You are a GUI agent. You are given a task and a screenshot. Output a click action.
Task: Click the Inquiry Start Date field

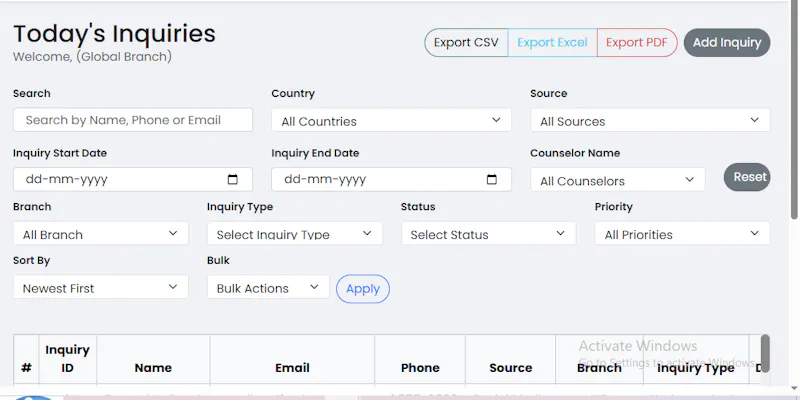(133, 180)
